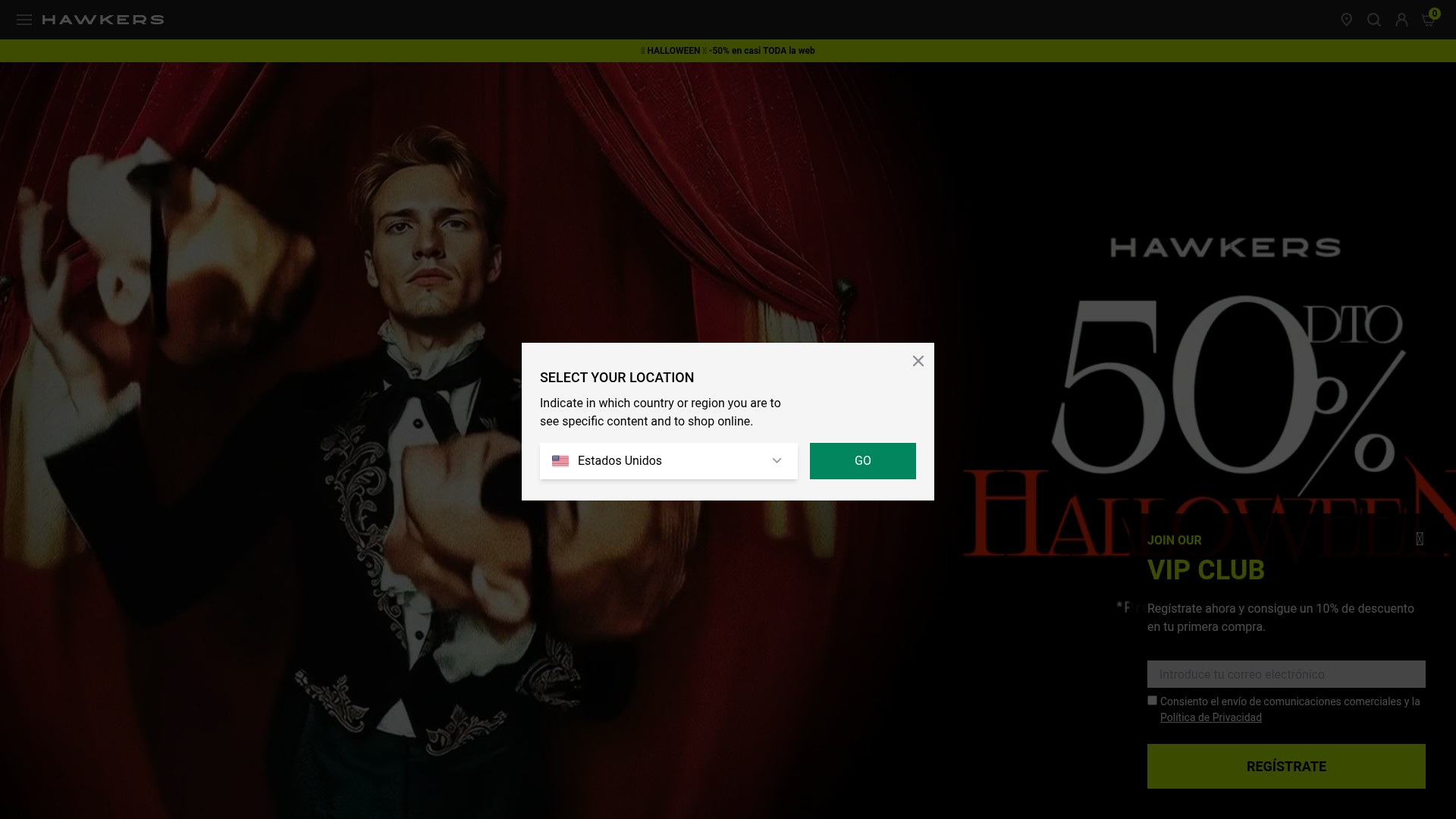The image size is (1456, 819).
Task: Open the search magnifier icon
Action: (1374, 20)
